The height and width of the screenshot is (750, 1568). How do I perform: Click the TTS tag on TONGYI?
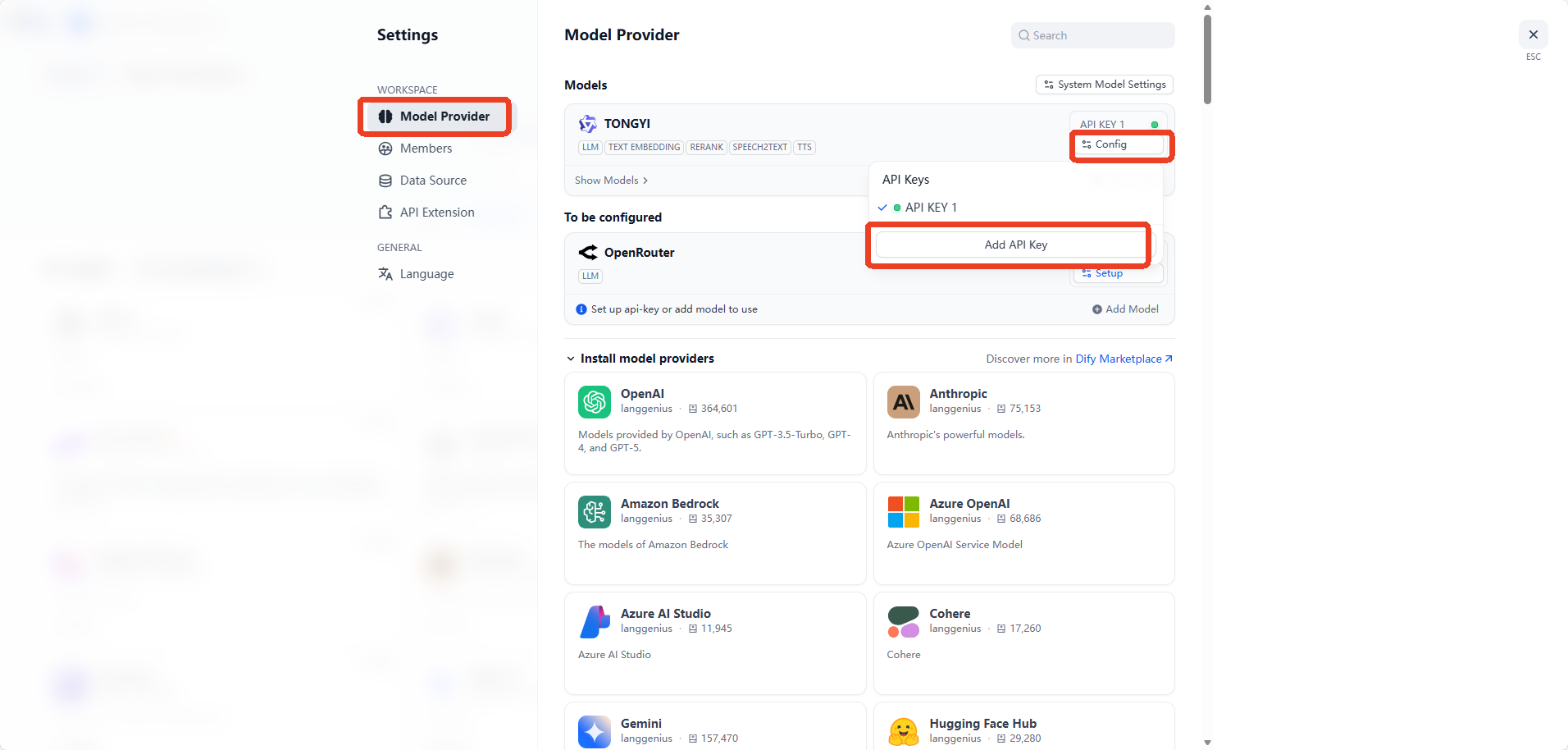[x=805, y=148]
